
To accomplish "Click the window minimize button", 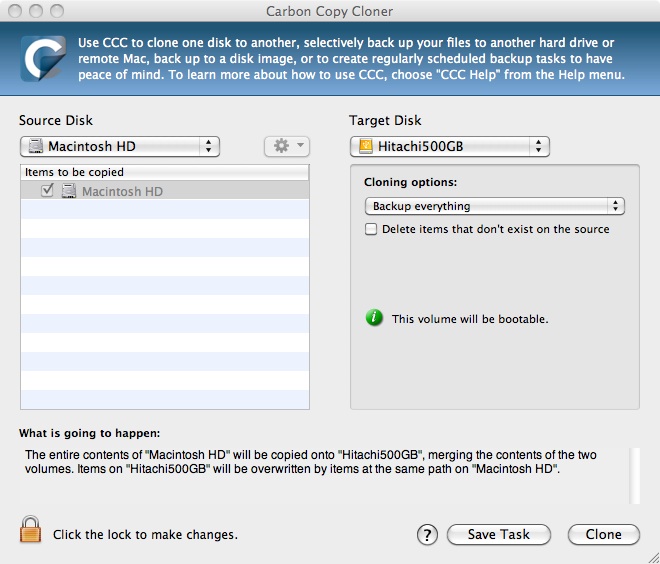I will pyautogui.click(x=36, y=11).
